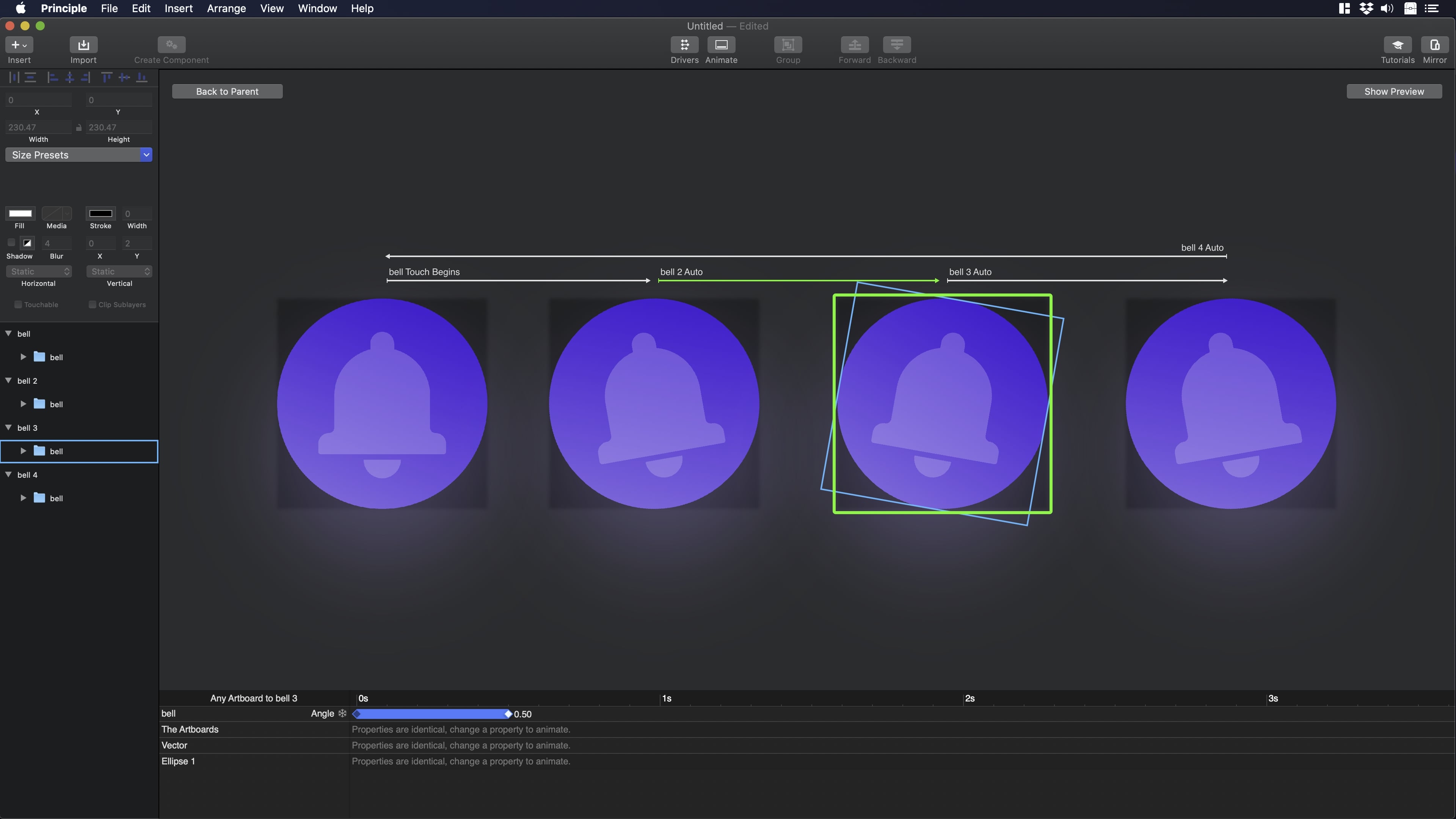Click the align left edges icon
The height and width of the screenshot is (819, 1456).
tap(53, 77)
